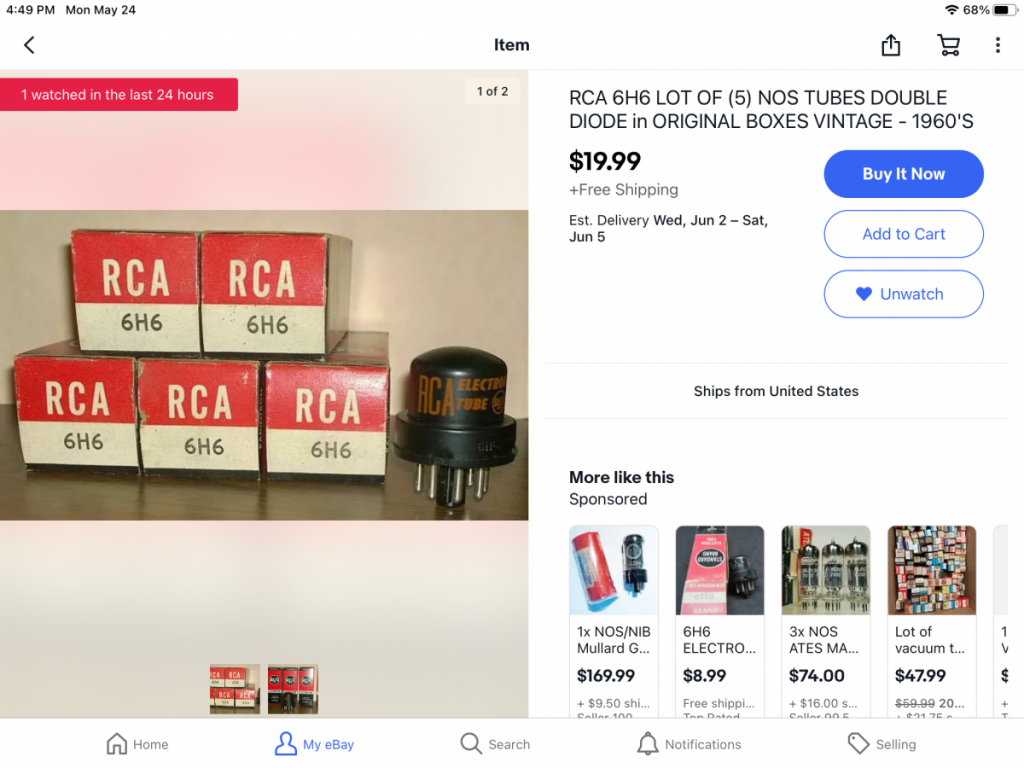Go to the Selling tag tab
Viewport: 1024px width, 768px height.
(882, 744)
